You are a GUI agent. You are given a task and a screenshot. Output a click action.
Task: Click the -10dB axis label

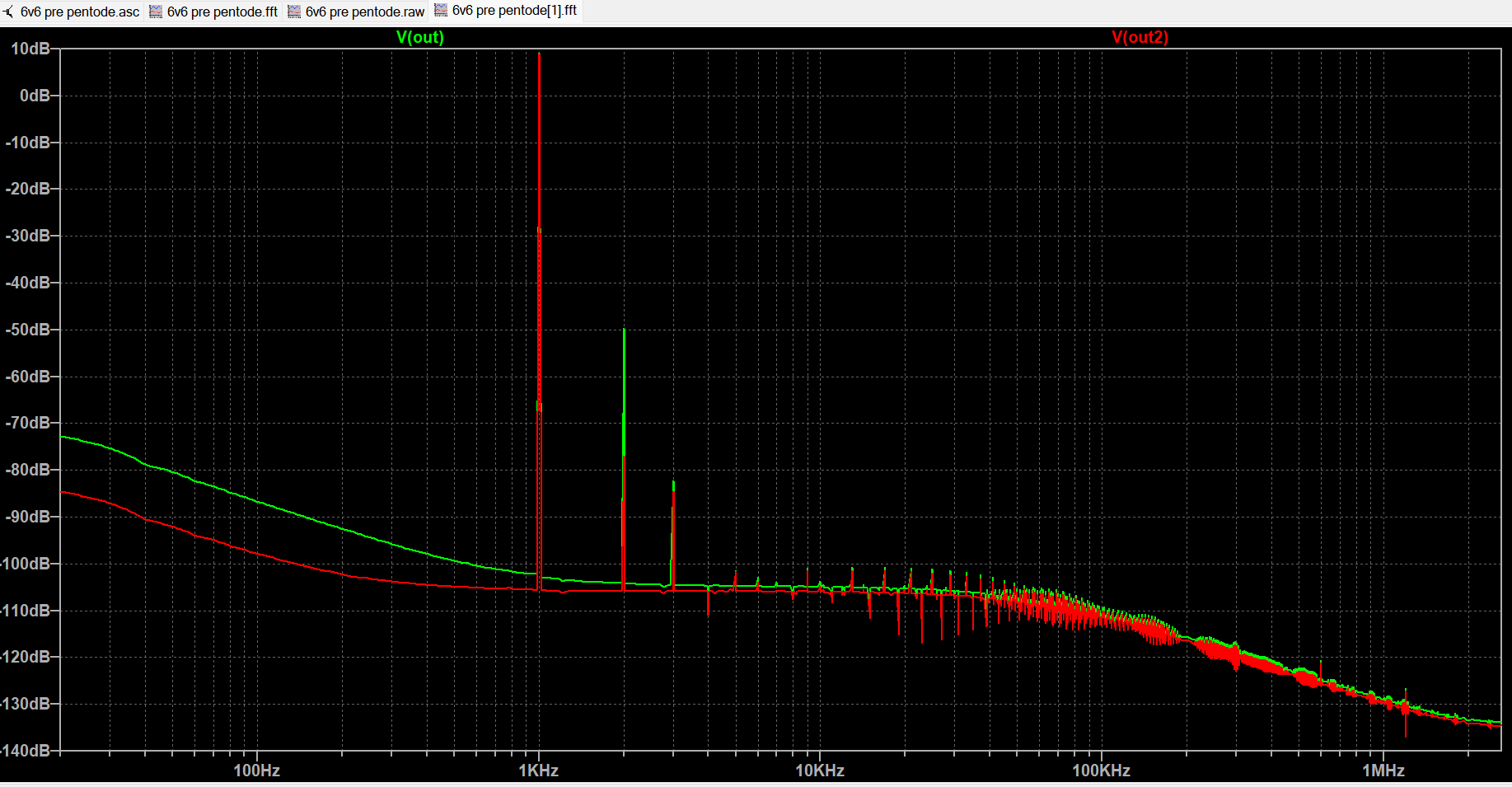tap(28, 143)
